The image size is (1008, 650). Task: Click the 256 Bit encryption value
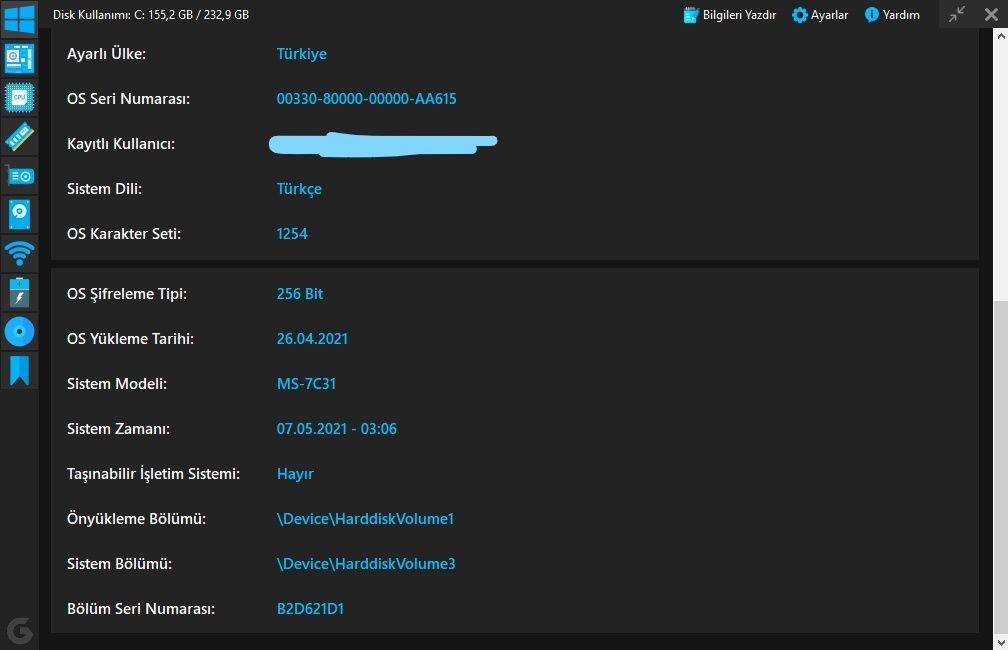[x=300, y=294]
